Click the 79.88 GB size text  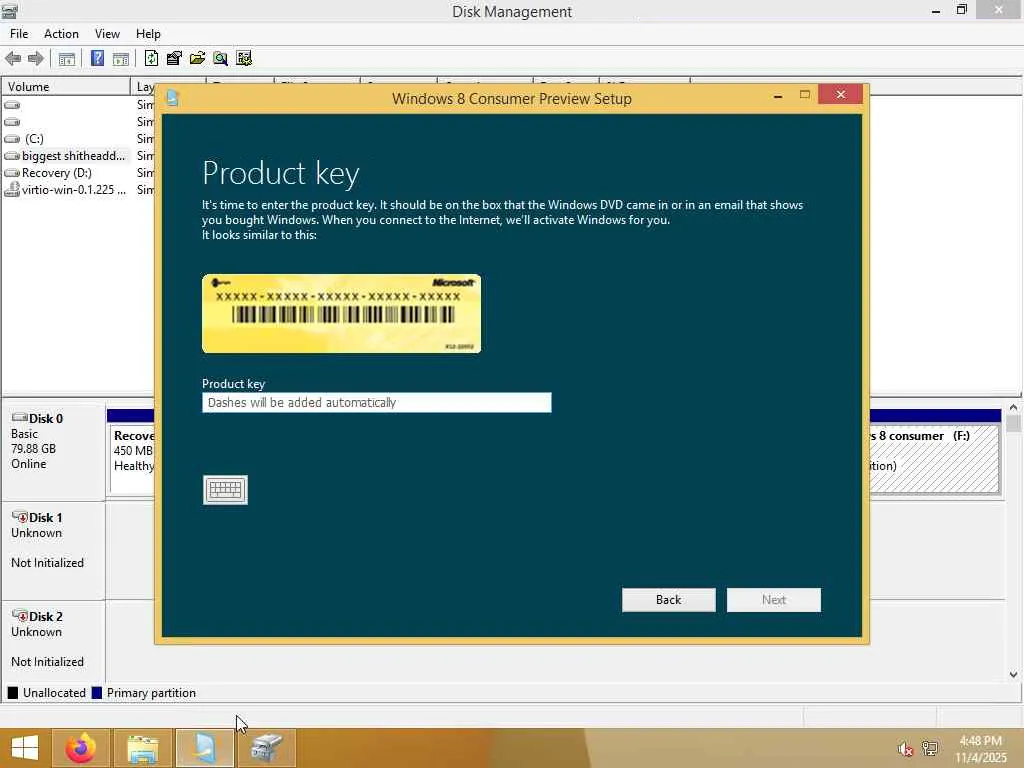point(33,449)
